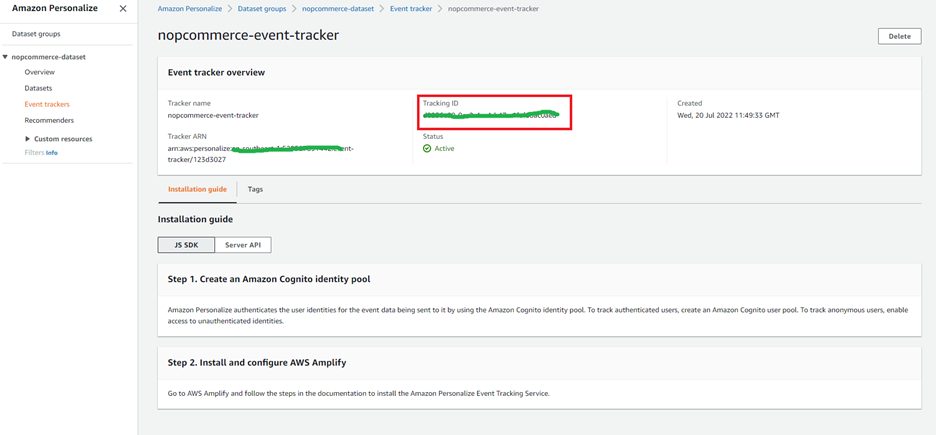Open Recommenders in the sidebar

[x=49, y=121]
